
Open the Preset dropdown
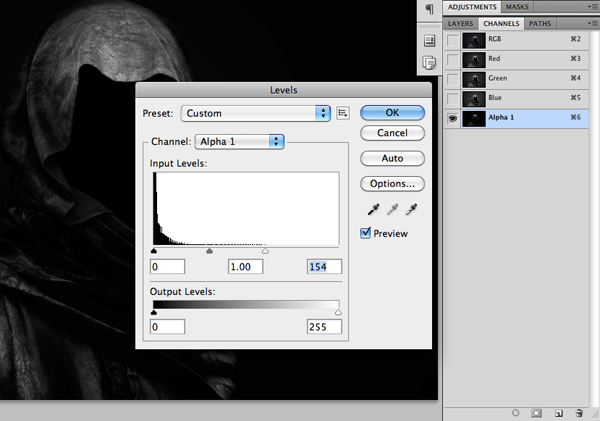[x=257, y=113]
